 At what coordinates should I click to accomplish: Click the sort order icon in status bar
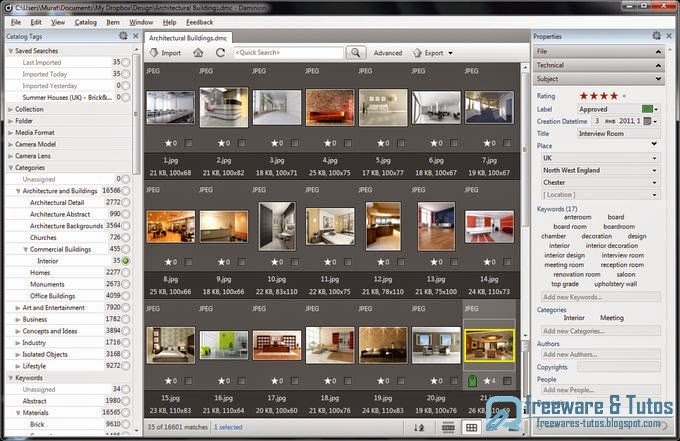pos(418,428)
